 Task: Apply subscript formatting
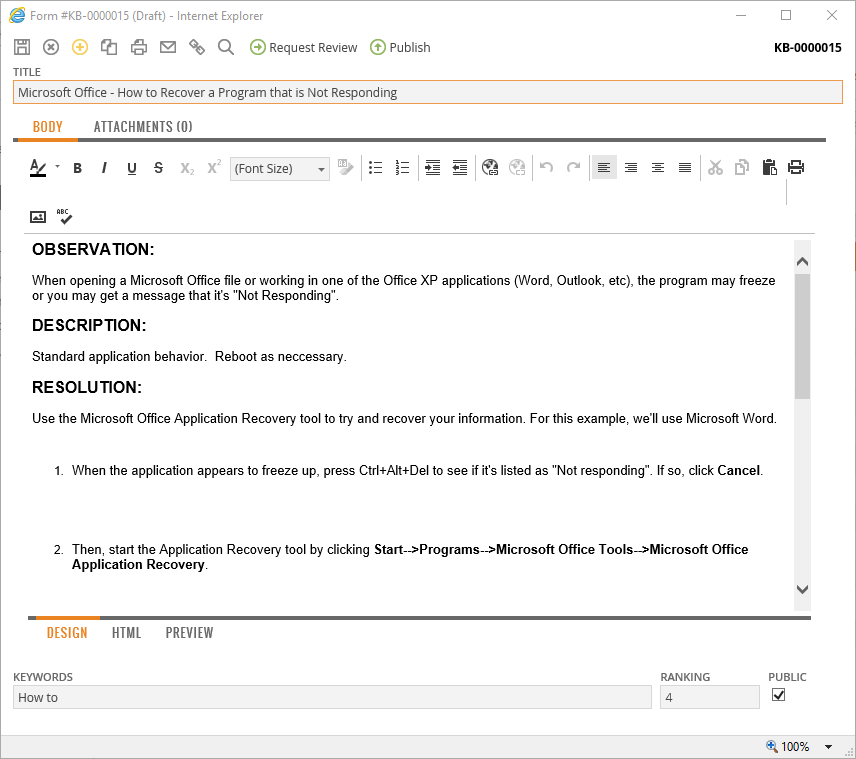(187, 169)
